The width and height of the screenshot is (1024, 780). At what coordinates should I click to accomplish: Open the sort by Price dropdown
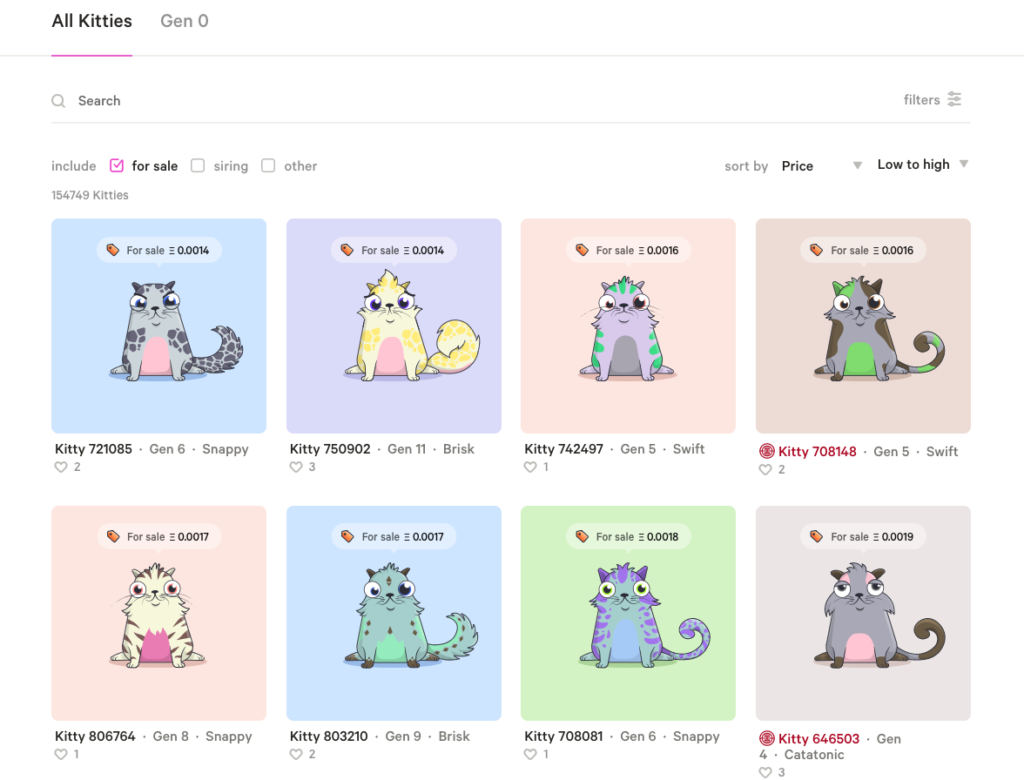(822, 166)
